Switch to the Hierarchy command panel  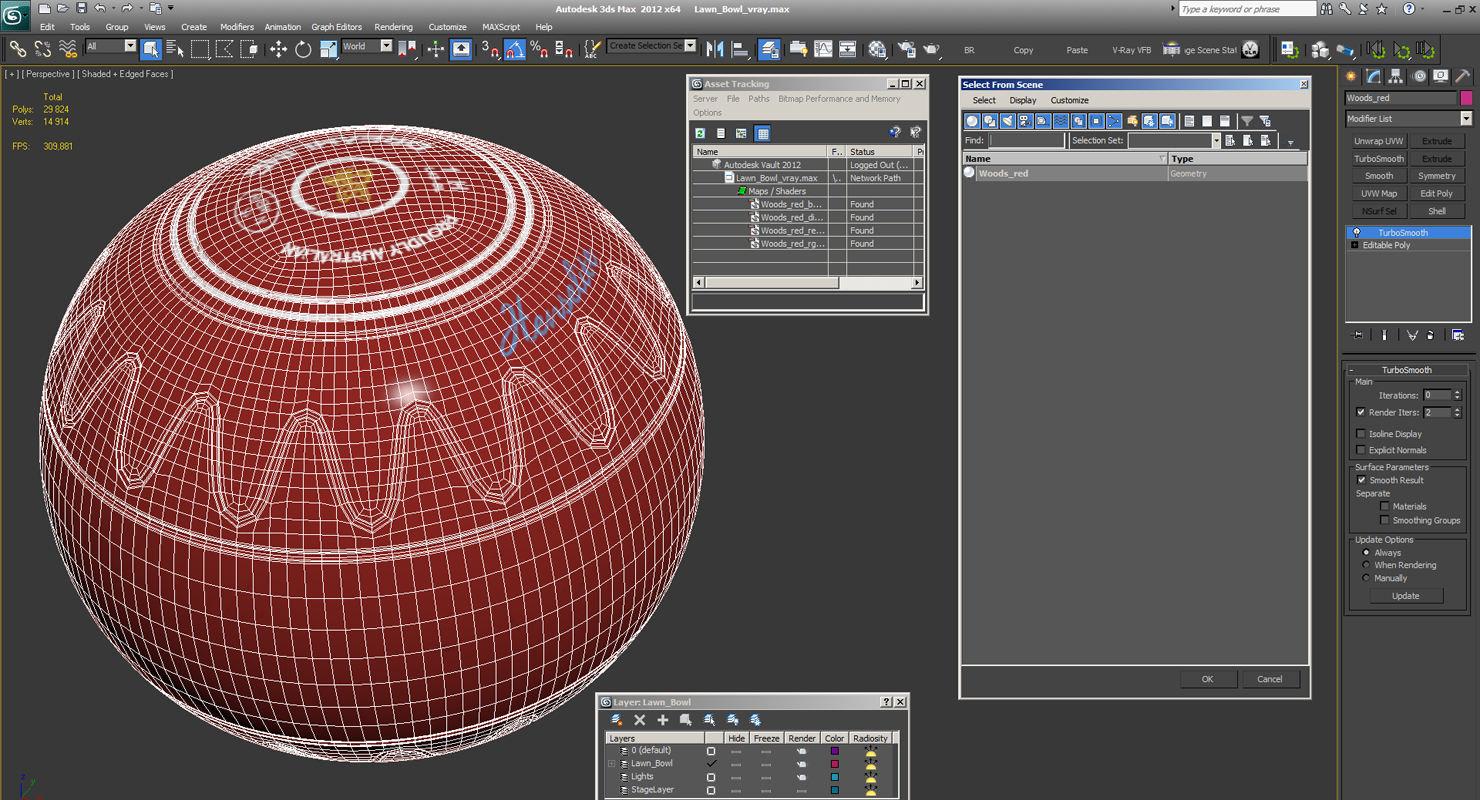(x=1397, y=76)
